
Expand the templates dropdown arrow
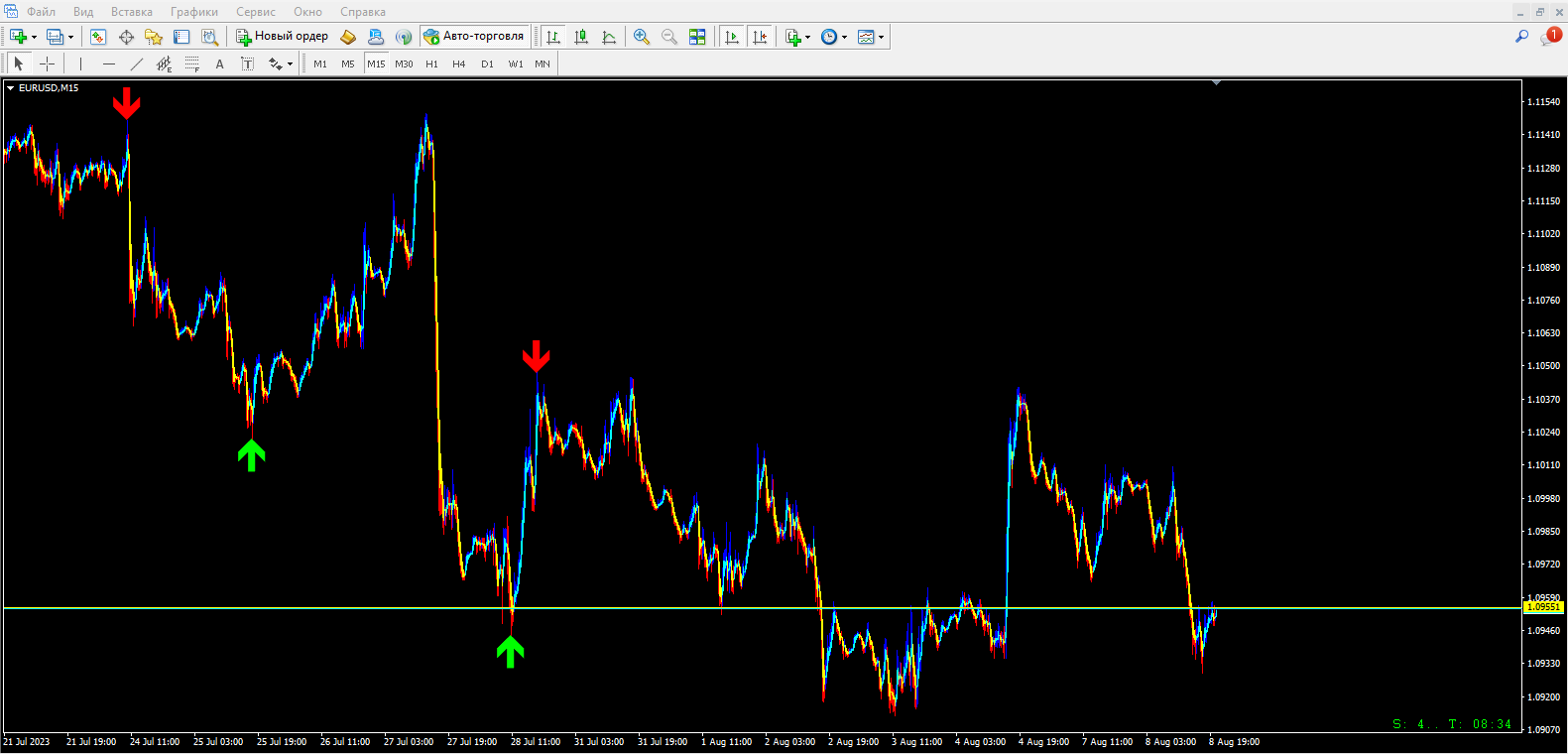coord(882,37)
